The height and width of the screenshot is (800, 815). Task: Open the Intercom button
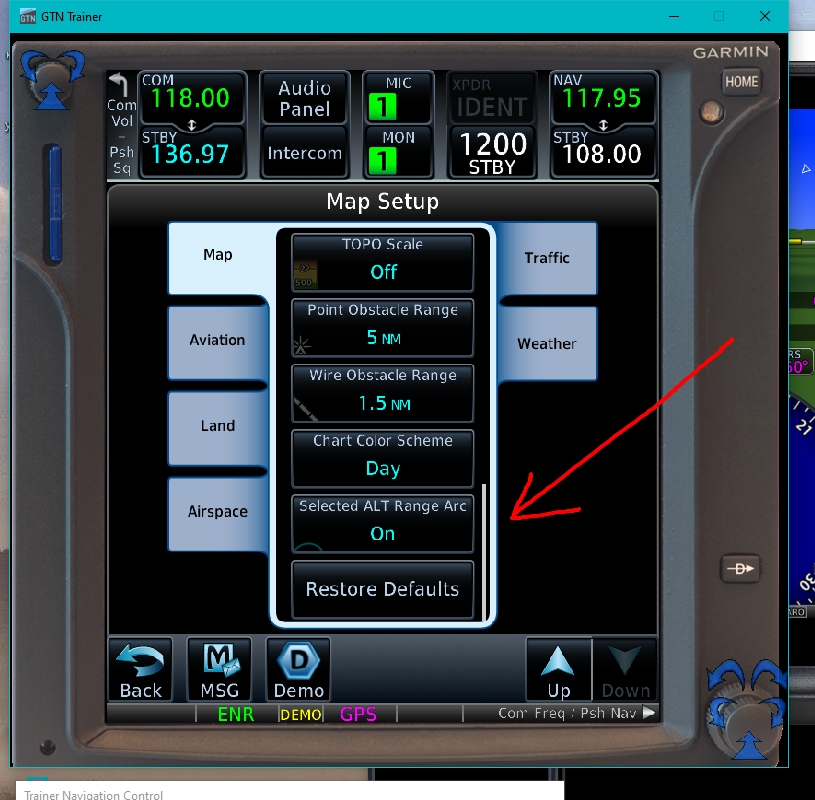pyautogui.click(x=305, y=153)
